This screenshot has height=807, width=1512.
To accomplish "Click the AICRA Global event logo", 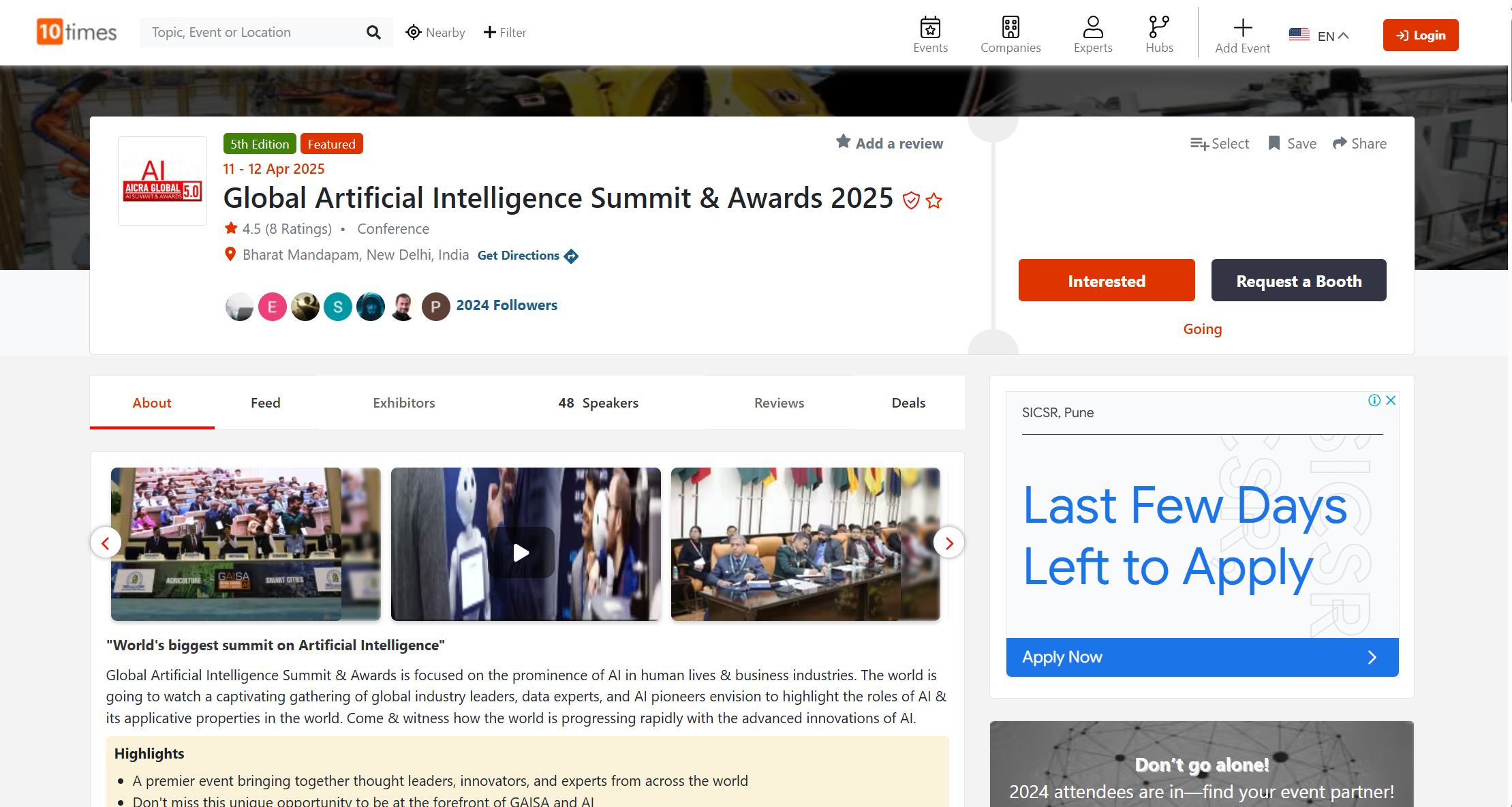I will [162, 181].
